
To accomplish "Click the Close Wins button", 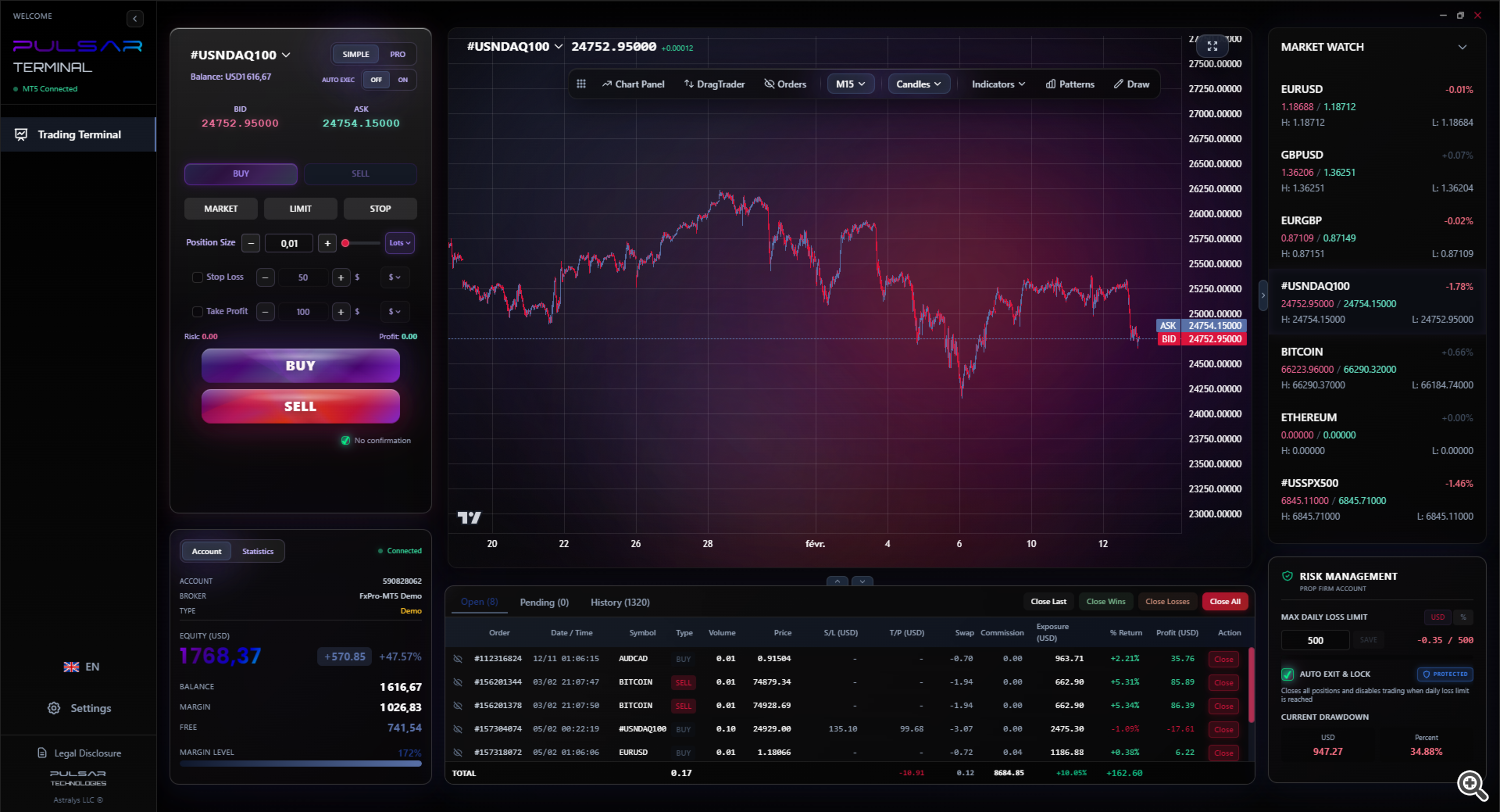I will click(x=1105, y=602).
